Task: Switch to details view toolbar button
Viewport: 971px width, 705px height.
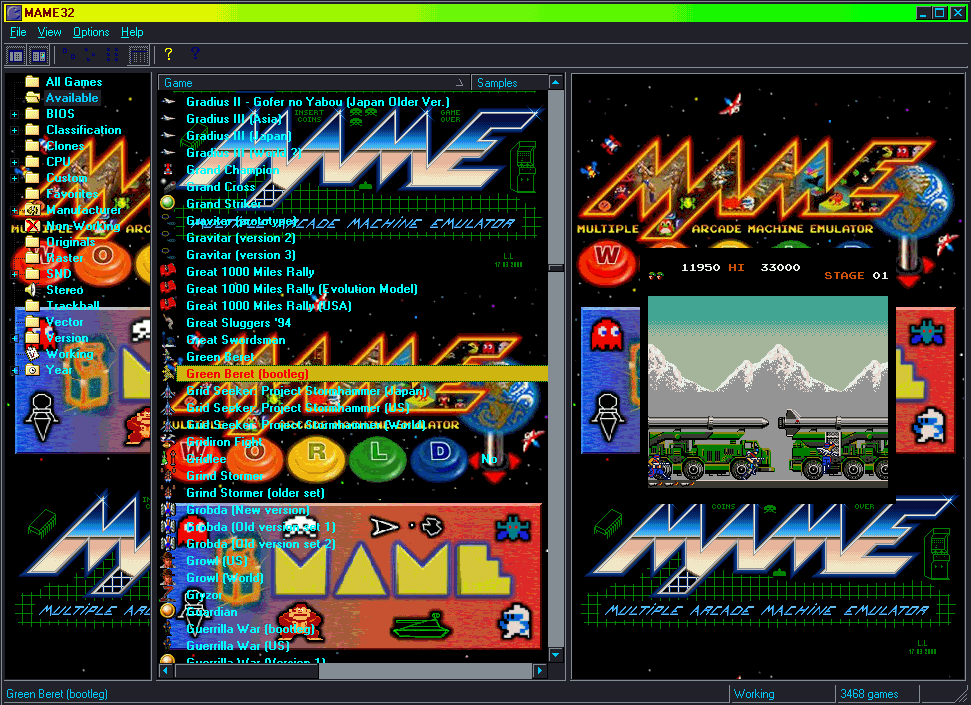Action: coord(139,55)
